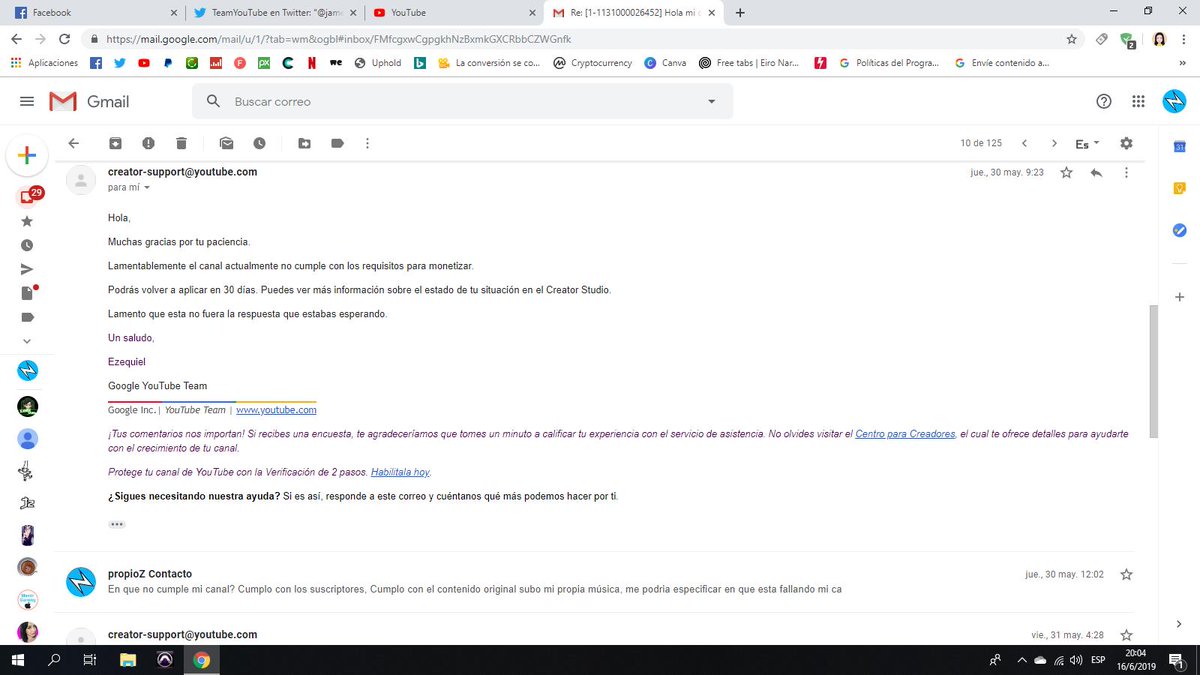
Task: Open search options dropdown arrow
Action: 711,101
